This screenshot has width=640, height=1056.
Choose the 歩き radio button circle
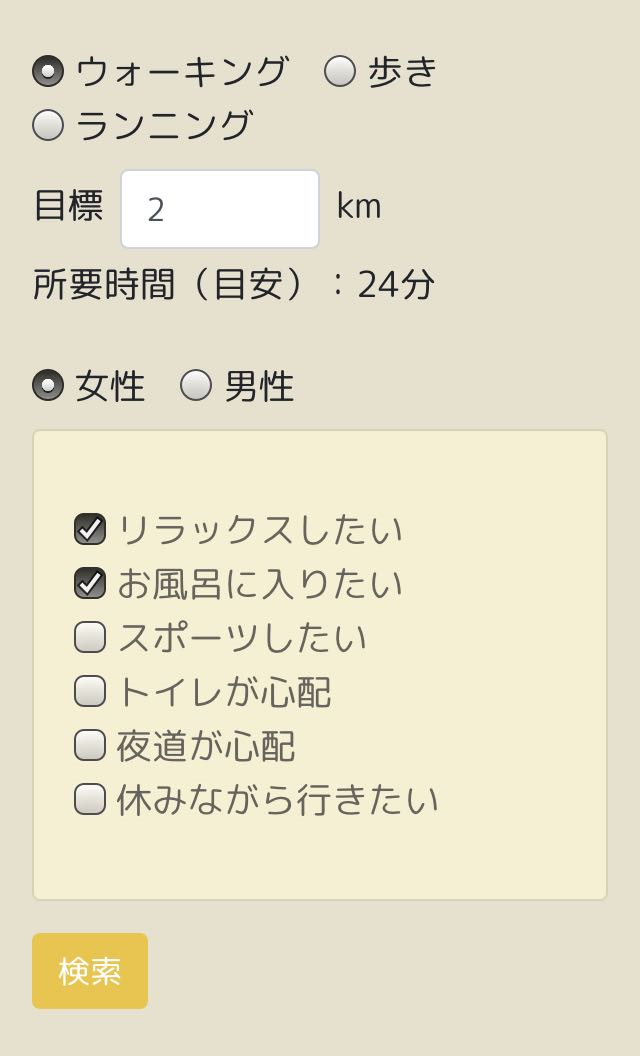[x=340, y=71]
